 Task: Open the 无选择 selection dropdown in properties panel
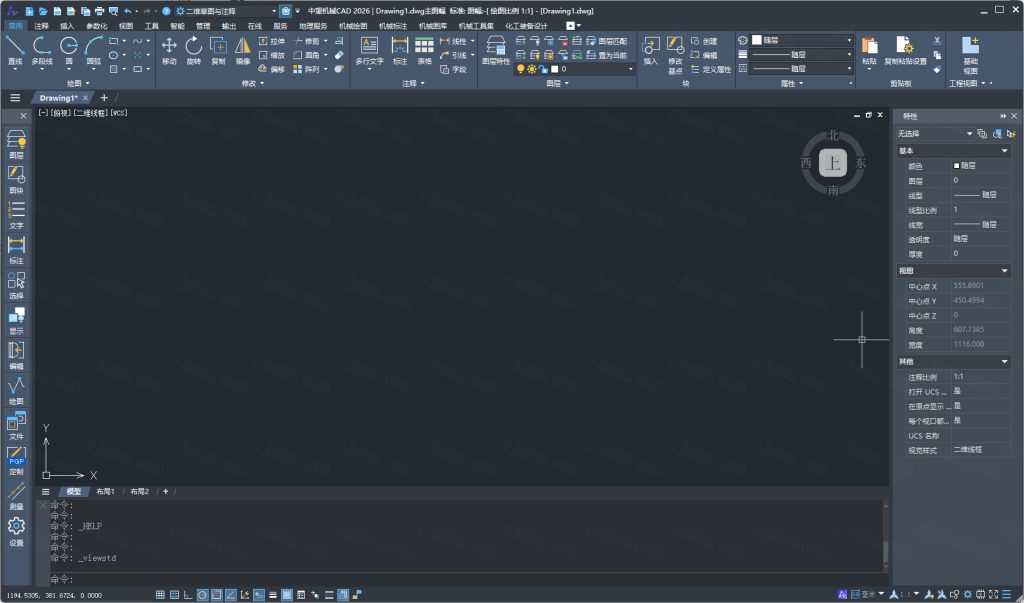934,133
